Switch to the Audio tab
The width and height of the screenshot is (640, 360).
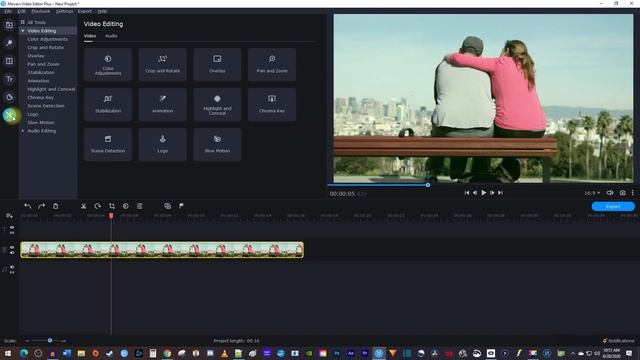click(x=111, y=36)
